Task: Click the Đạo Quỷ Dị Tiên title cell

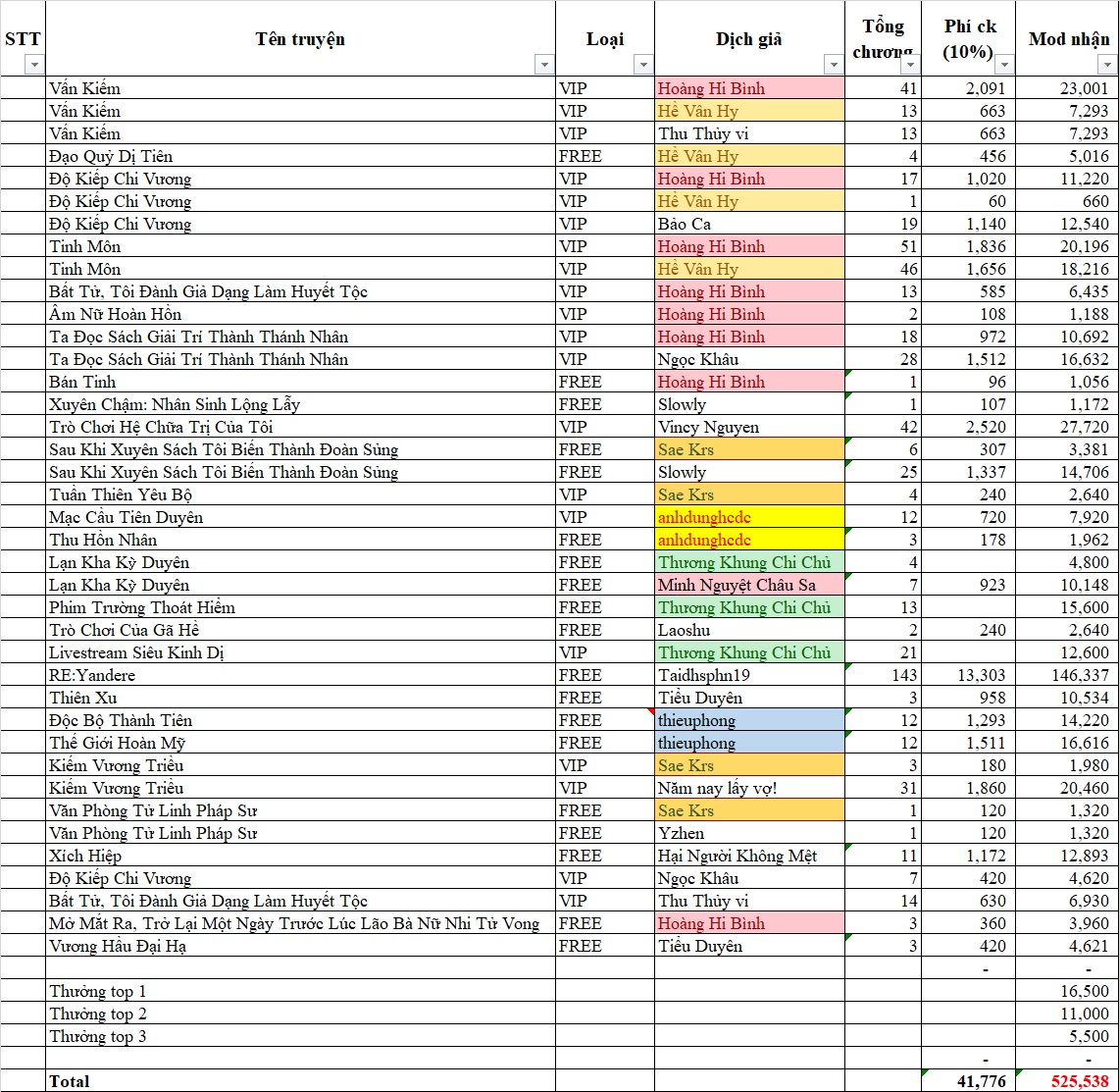Action: pos(300,156)
